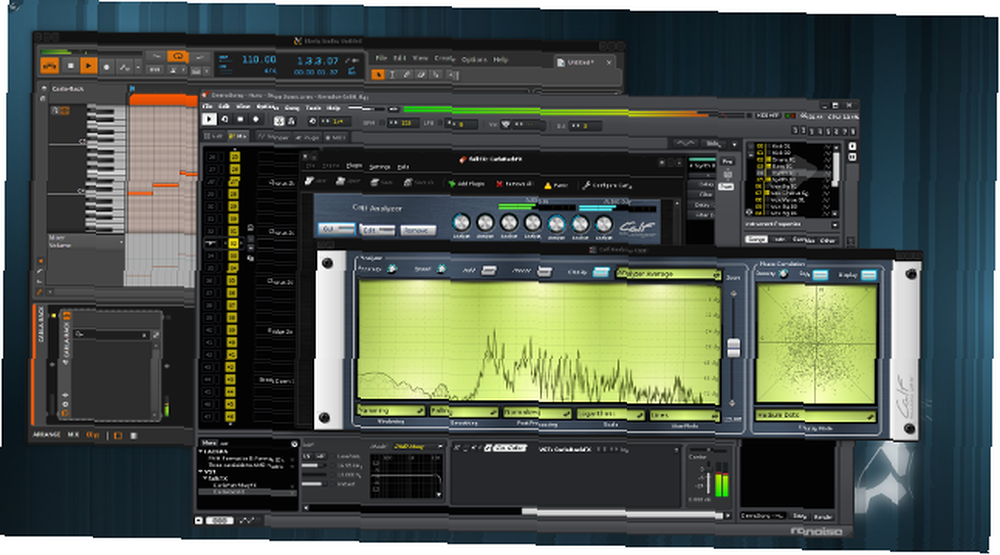This screenshot has width=1000, height=555.
Task: Toggle the orange loop button in Bitwig
Action: click(x=178, y=57)
